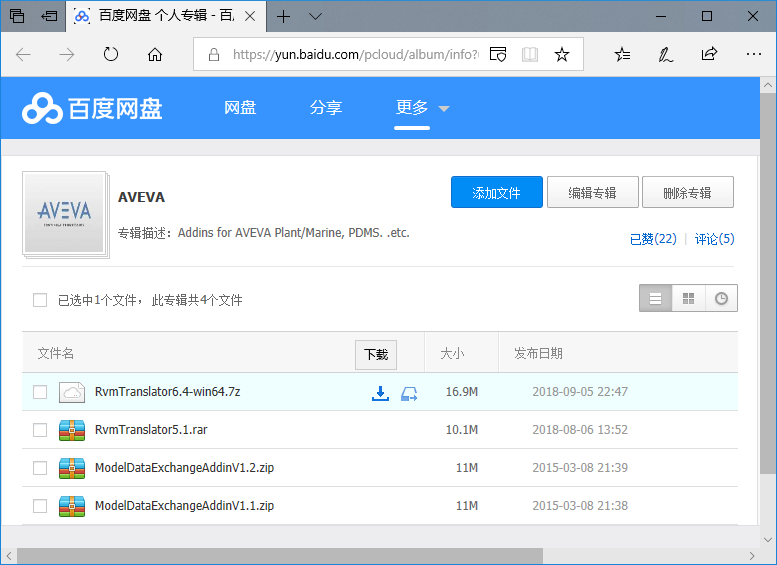Open the reading view book icon
Image resolution: width=777 pixels, height=565 pixels.
(x=530, y=54)
